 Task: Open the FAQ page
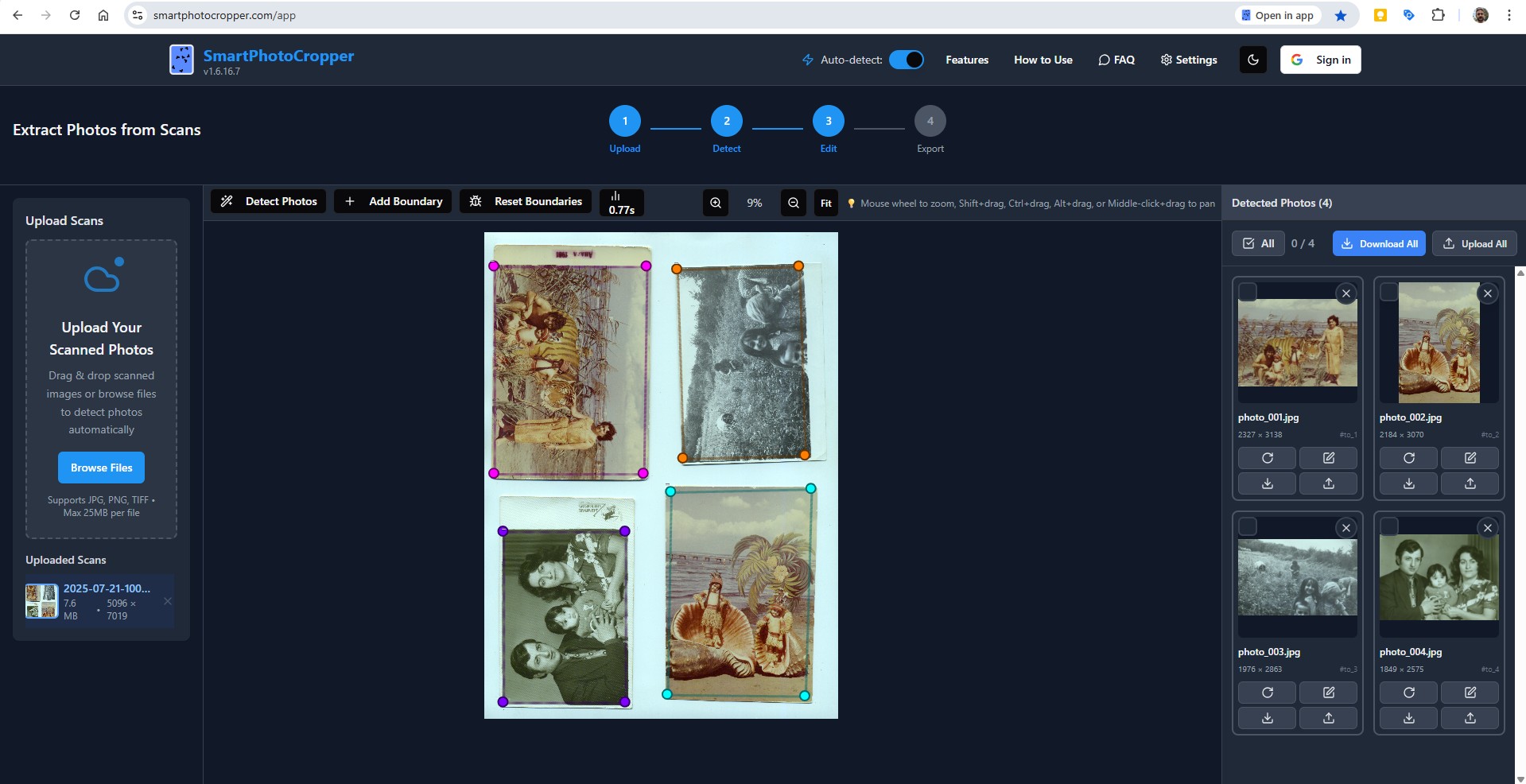click(1116, 60)
